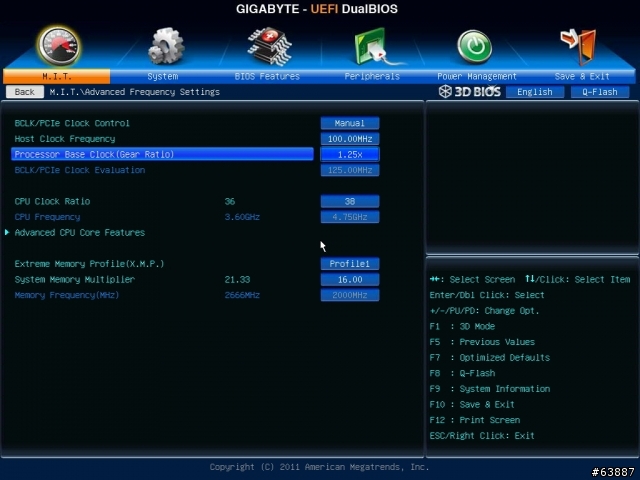
Task: Click the default multiplier value 21.33
Action: tap(237, 280)
